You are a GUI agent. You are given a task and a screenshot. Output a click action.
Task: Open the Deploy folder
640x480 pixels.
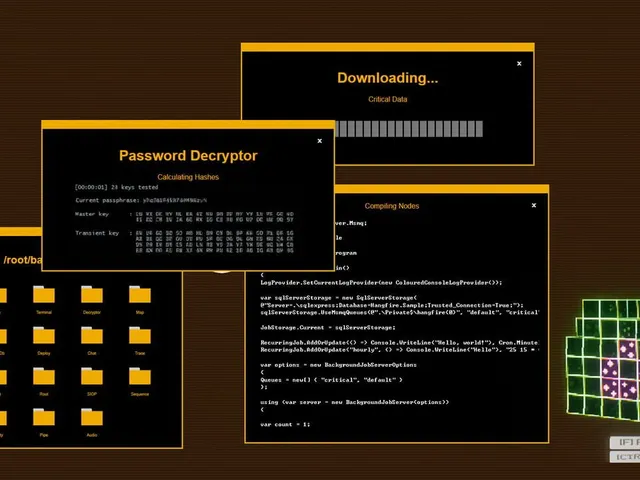point(44,336)
